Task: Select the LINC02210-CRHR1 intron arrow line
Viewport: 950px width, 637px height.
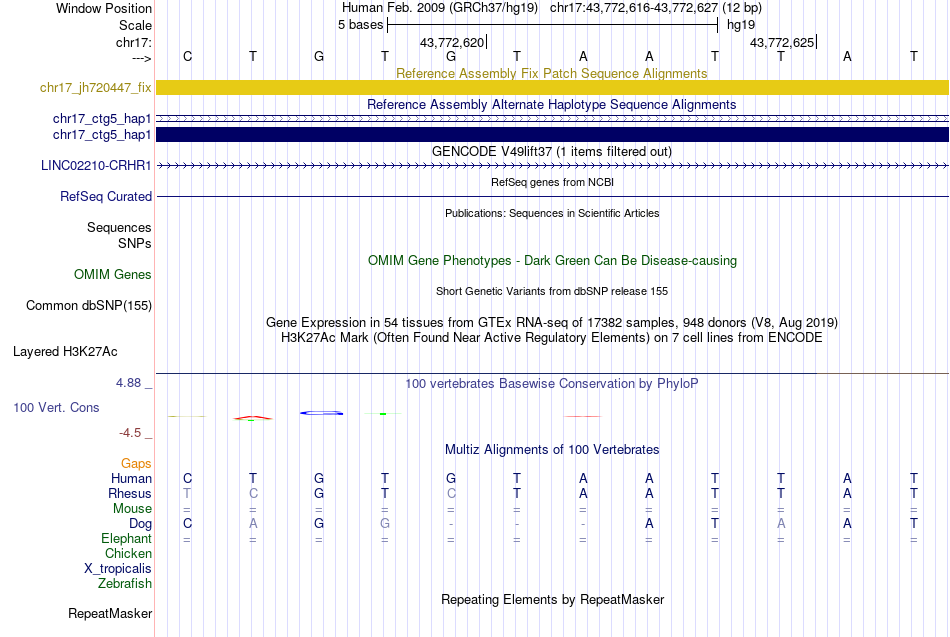Action: [552, 165]
